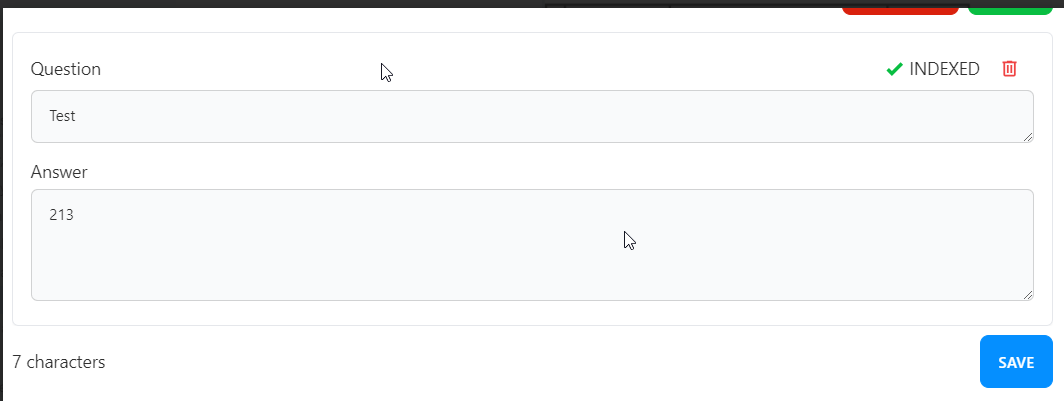Screen dimensions: 1064x401
Task: Click empty space between Question label and INDEXED
Action: pos(600,69)
